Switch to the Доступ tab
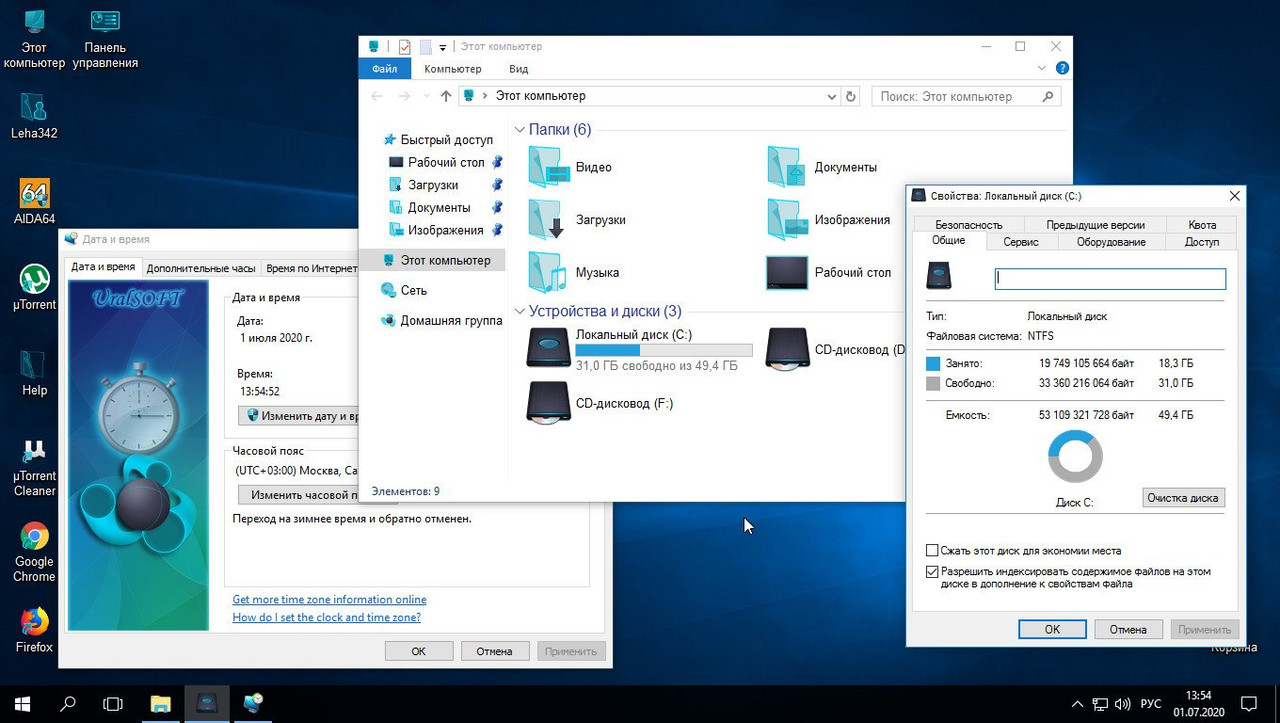The height and width of the screenshot is (723, 1280). pos(1201,242)
